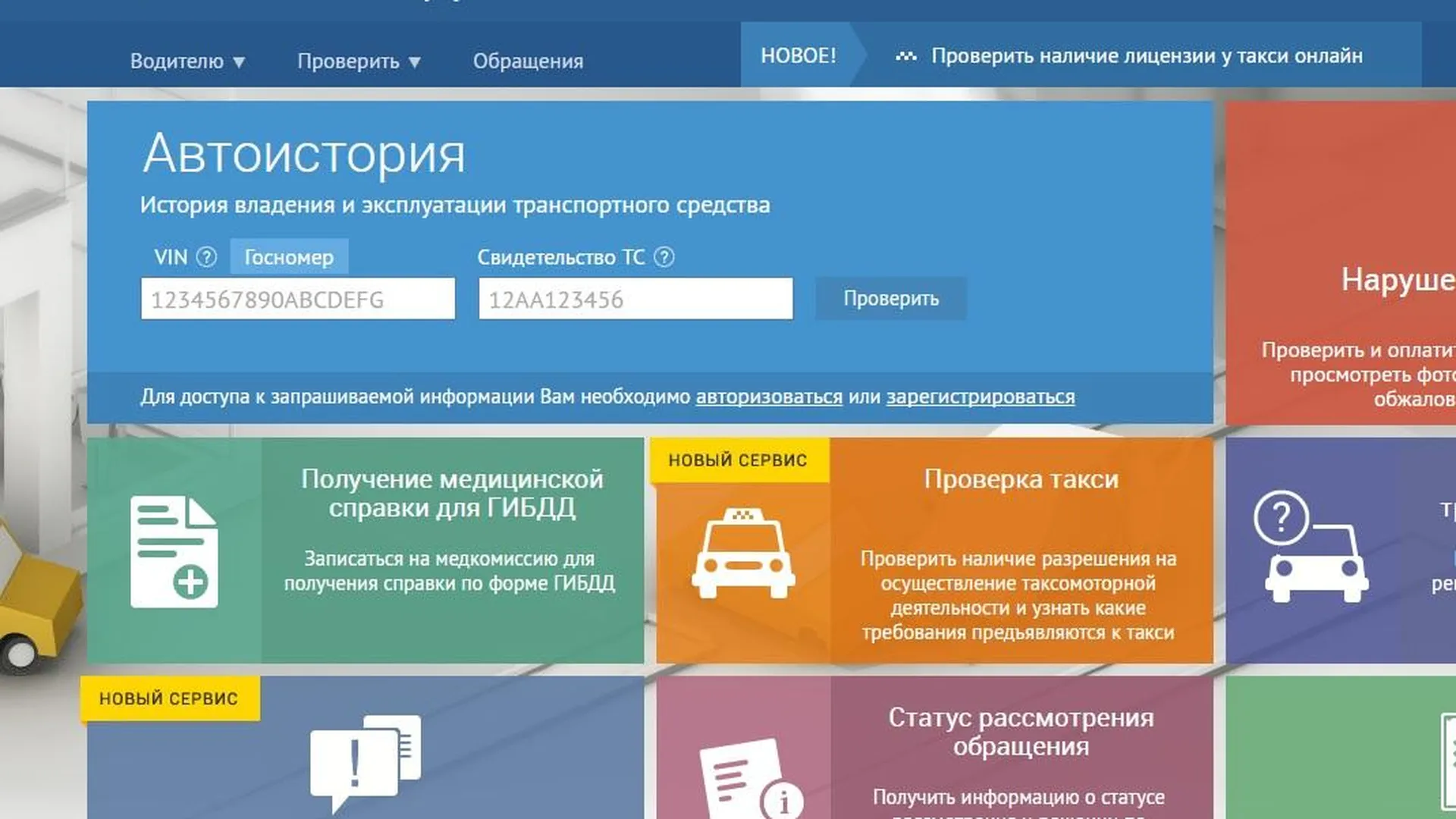
Task: Click the VIN number input field
Action: tap(298, 299)
